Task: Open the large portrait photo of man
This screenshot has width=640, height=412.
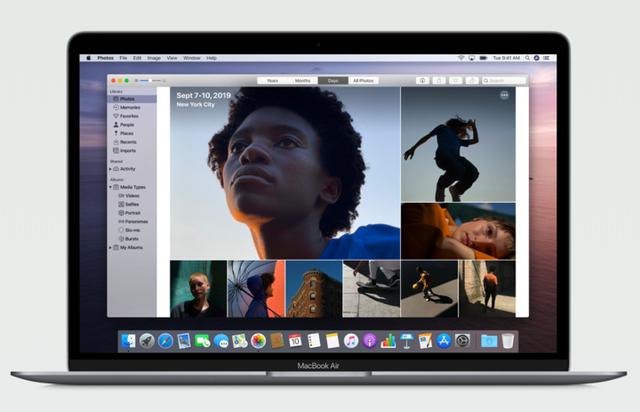Action: tap(285, 173)
